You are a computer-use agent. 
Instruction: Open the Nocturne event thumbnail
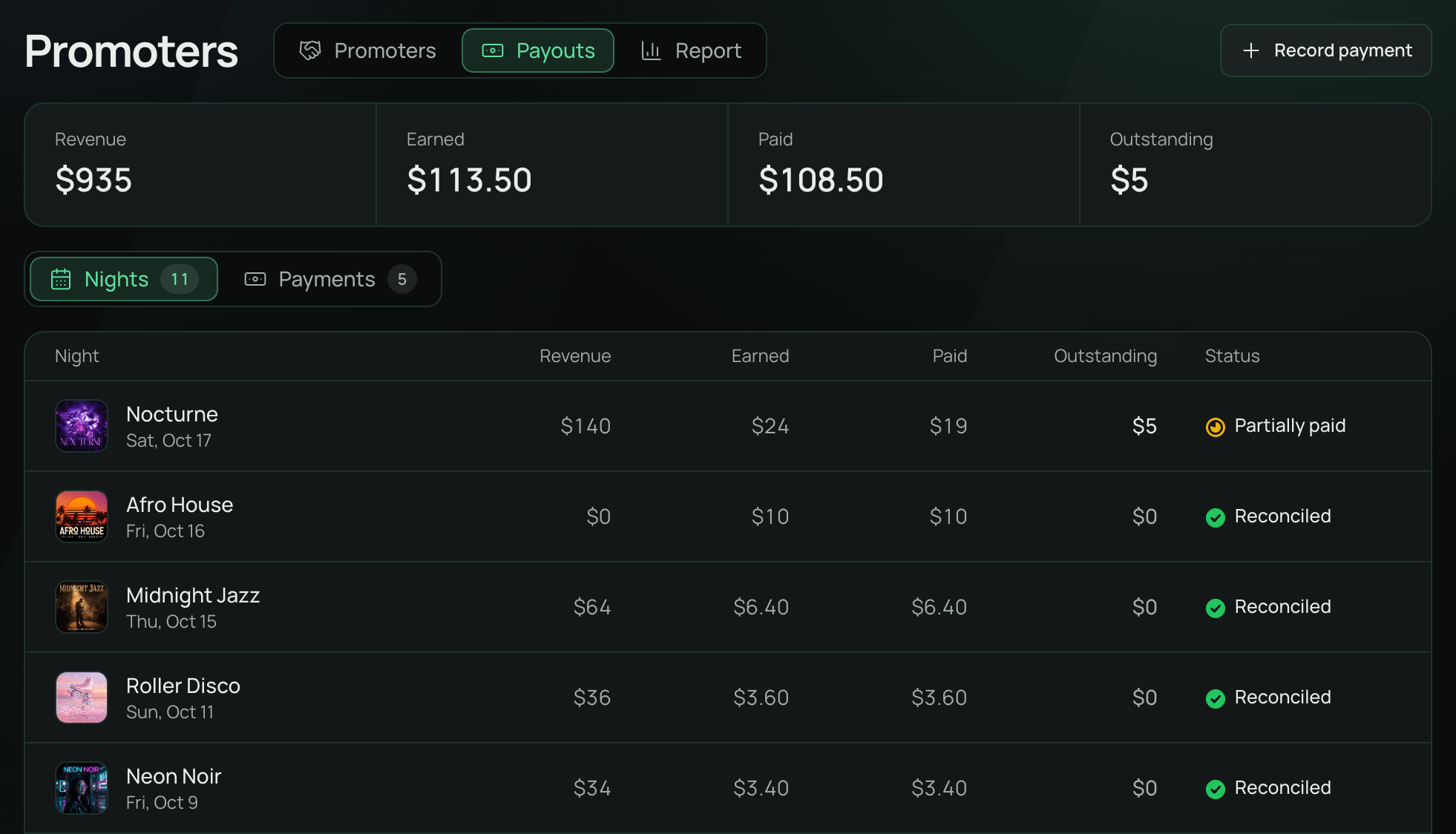(82, 426)
